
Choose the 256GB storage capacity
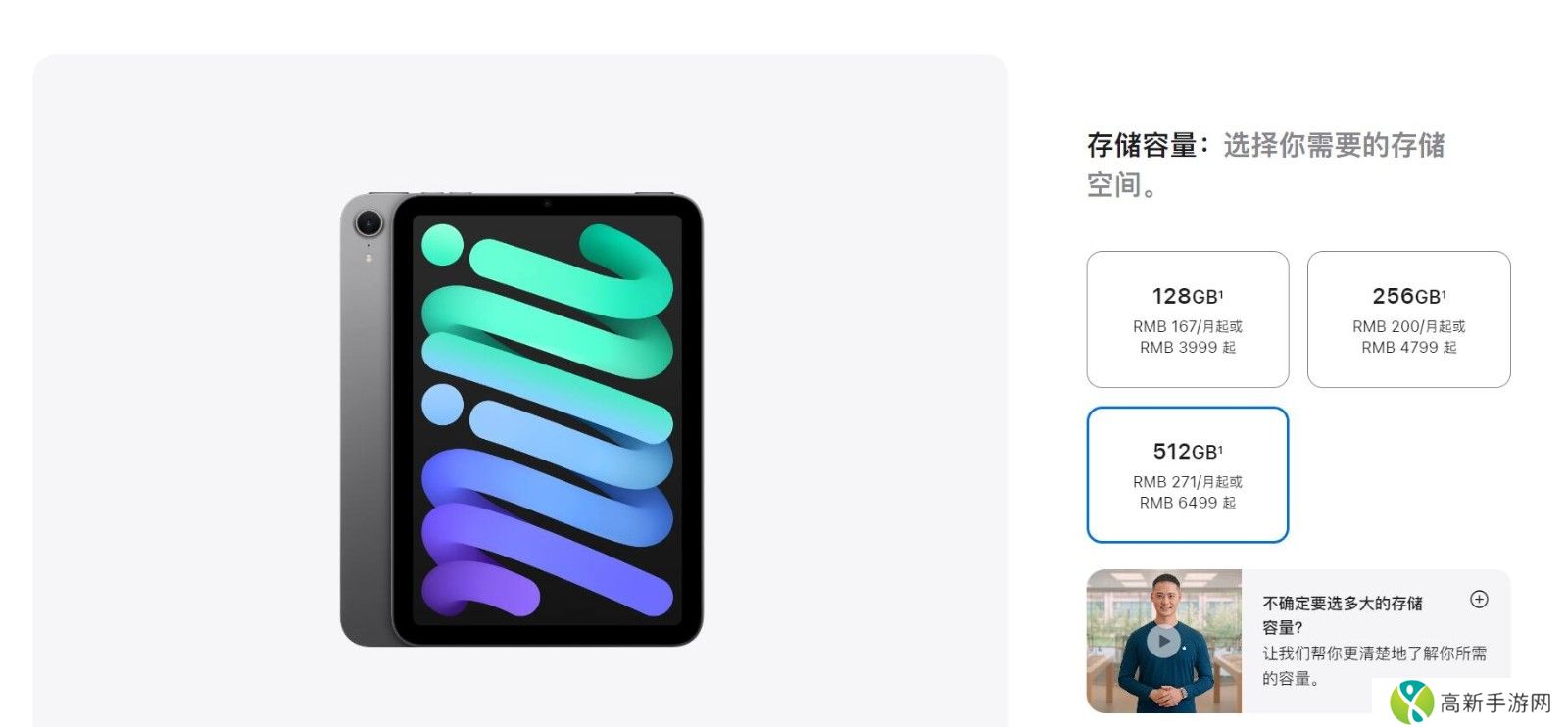tap(1408, 319)
